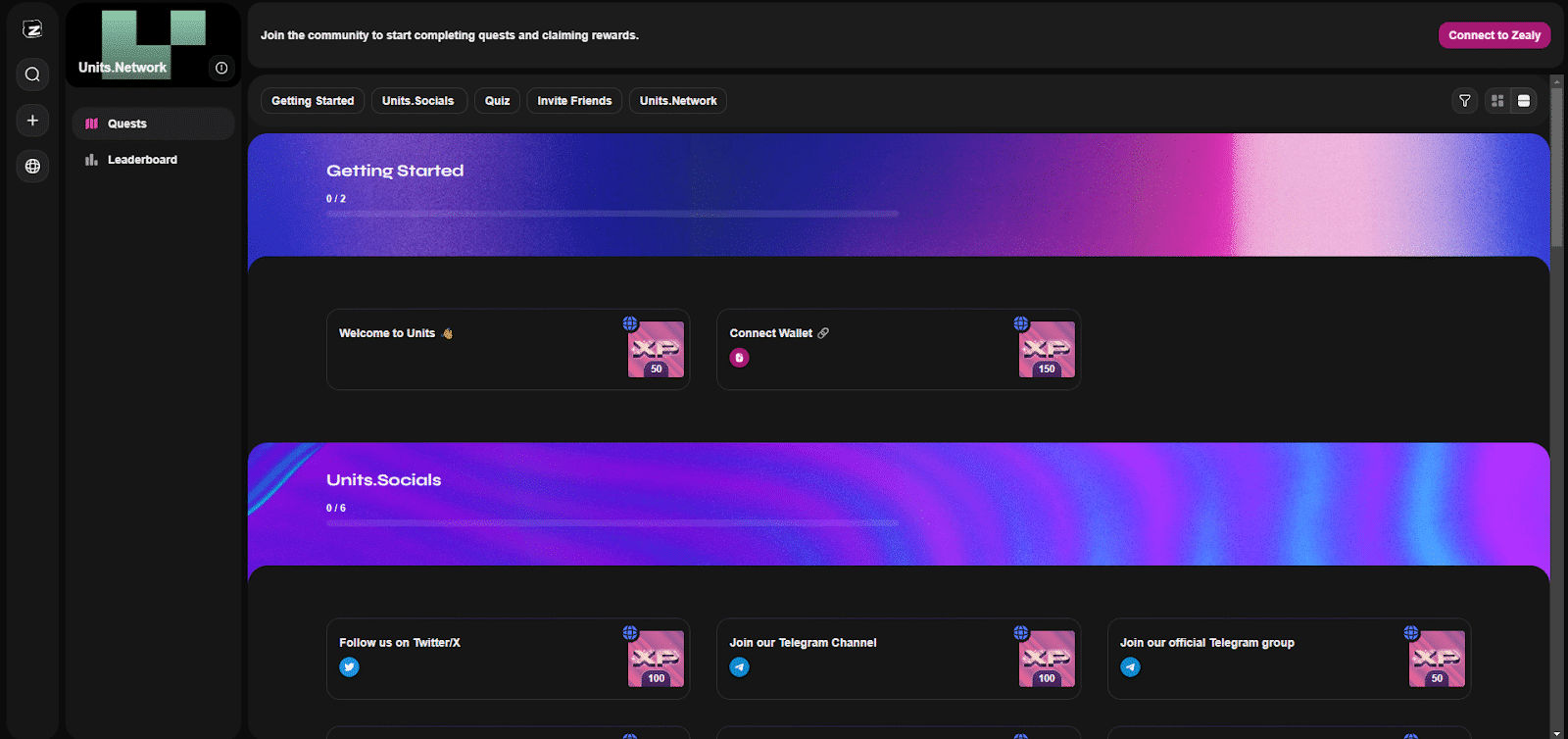Click the 0 / 6 progress count text
This screenshot has height=739, width=1568.
[336, 509]
